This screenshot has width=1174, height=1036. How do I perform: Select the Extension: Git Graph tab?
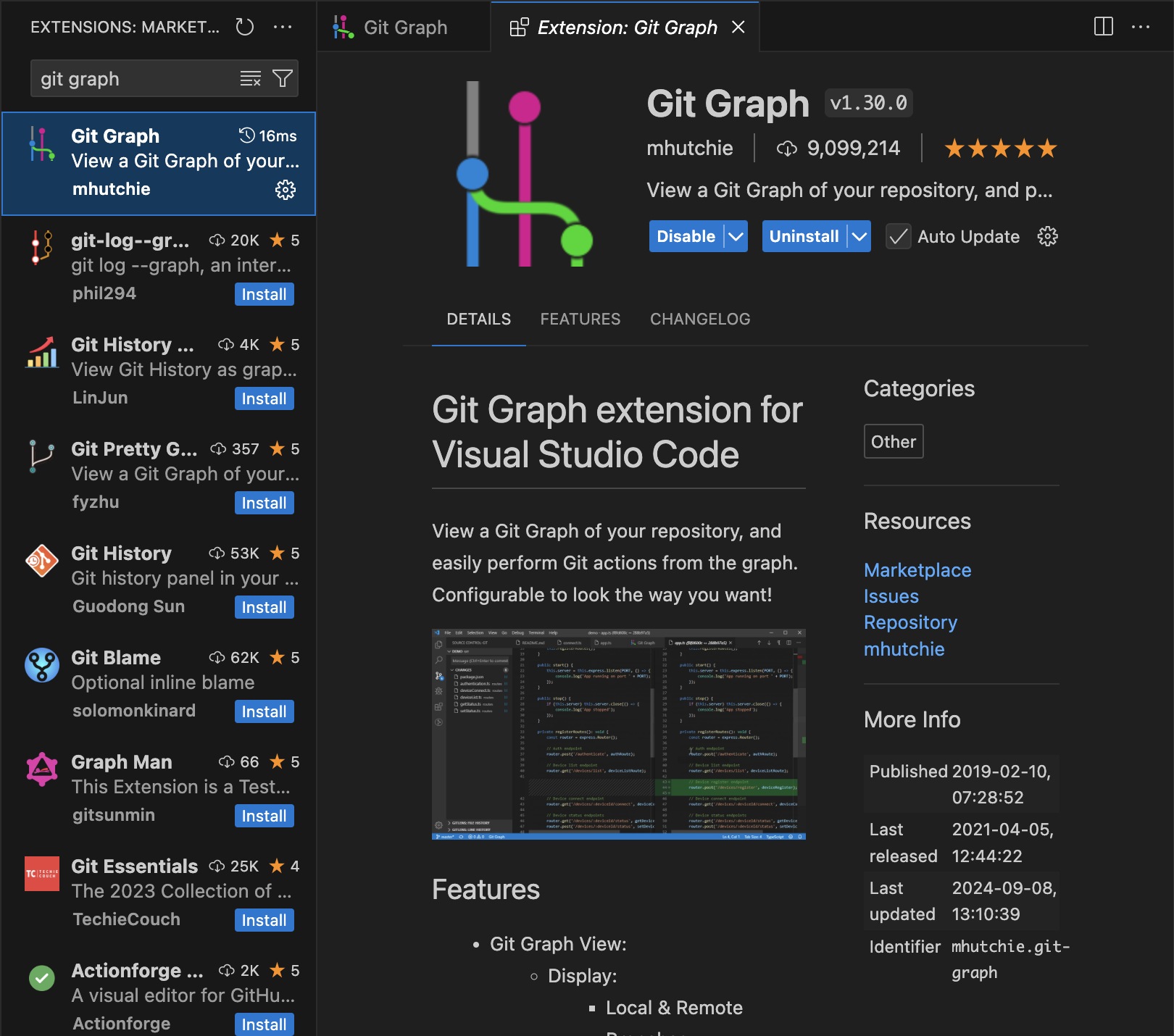tap(626, 28)
